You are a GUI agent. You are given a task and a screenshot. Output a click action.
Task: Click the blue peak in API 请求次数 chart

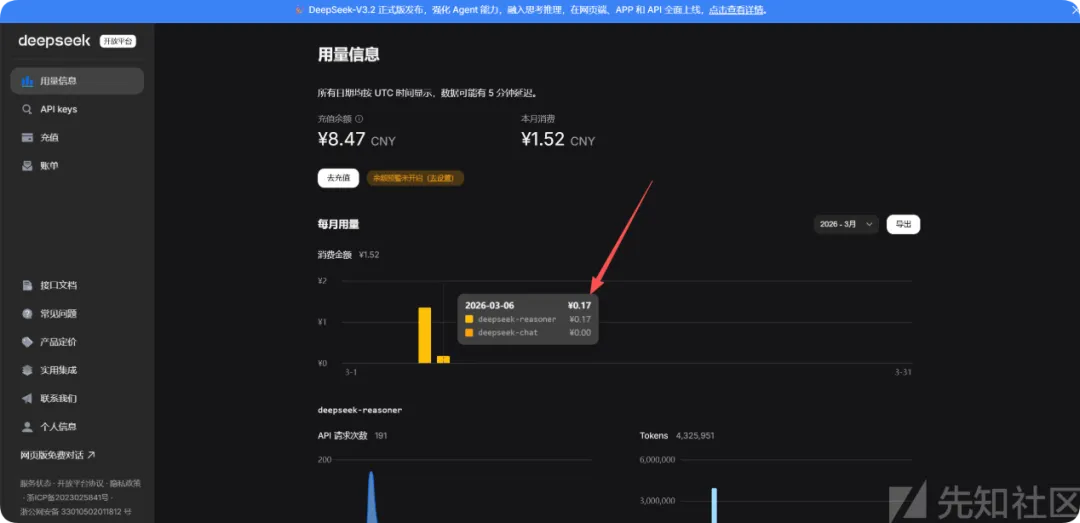[x=371, y=496]
